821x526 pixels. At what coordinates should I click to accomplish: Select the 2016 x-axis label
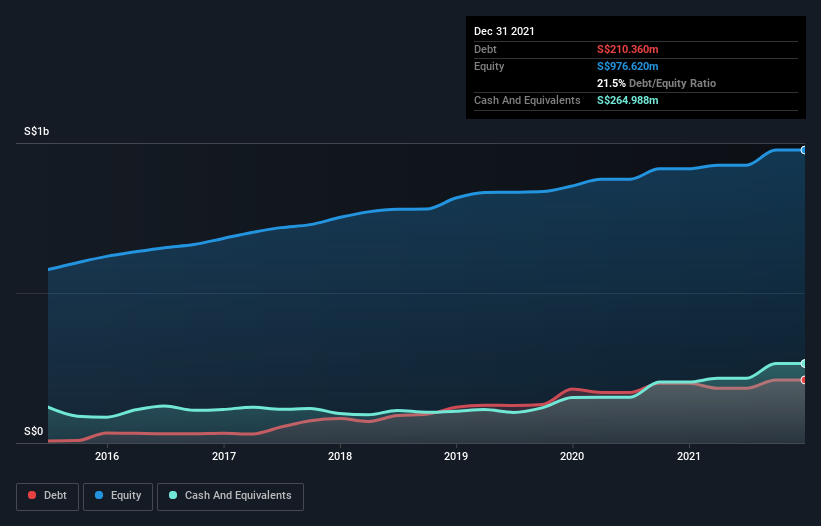pos(107,456)
